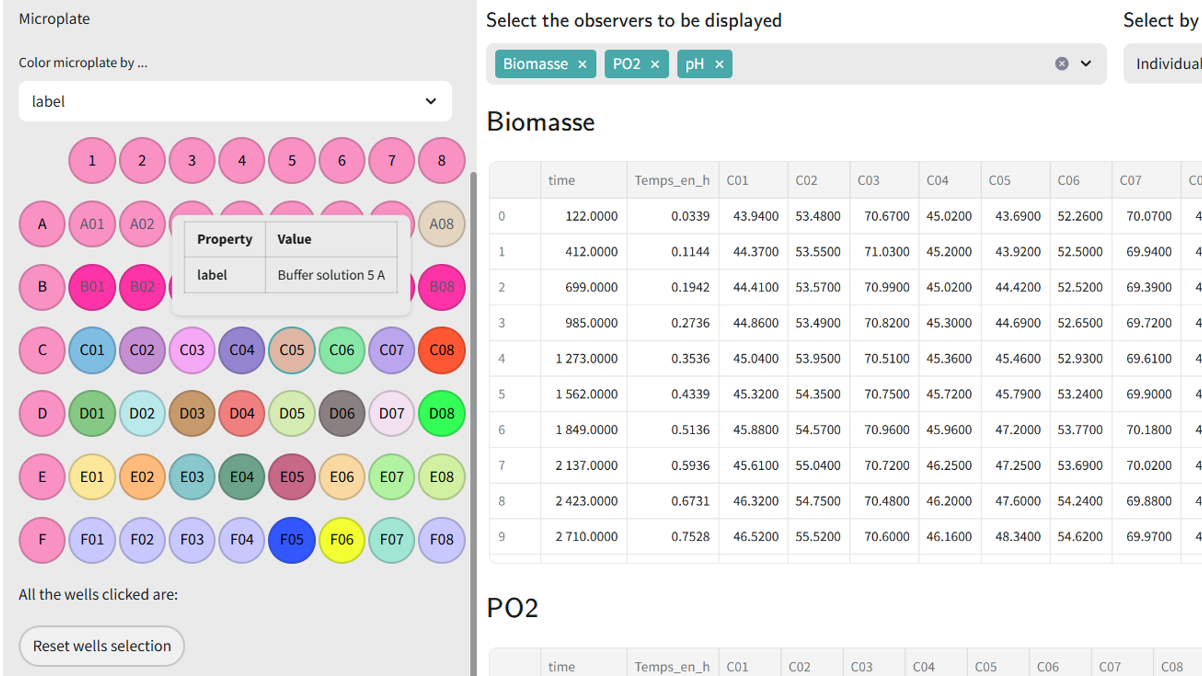Expand the observers multiselect dropdown
Viewport: 1202px width, 676px height.
(x=1086, y=64)
